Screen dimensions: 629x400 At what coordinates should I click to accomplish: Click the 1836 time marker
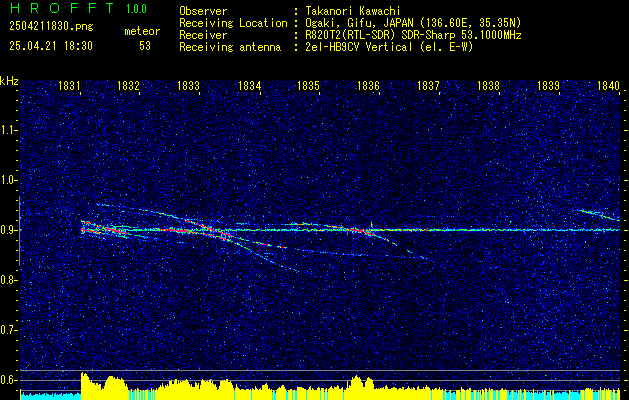pyautogui.click(x=368, y=86)
